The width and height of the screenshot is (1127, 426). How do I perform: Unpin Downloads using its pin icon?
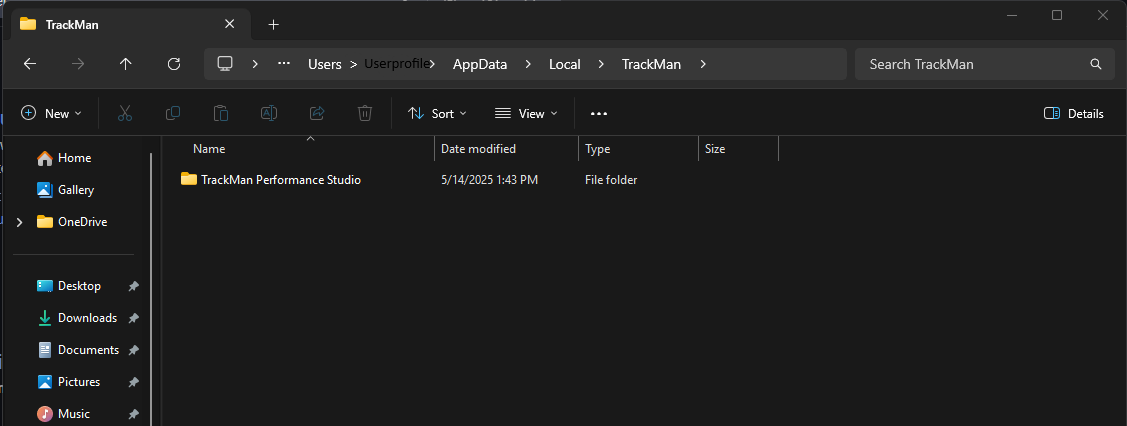tap(133, 318)
